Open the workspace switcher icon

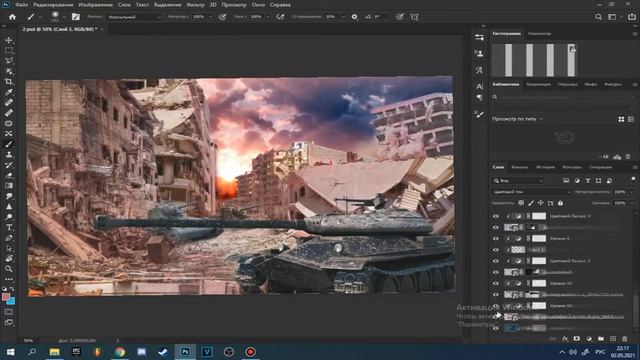(x=612, y=17)
